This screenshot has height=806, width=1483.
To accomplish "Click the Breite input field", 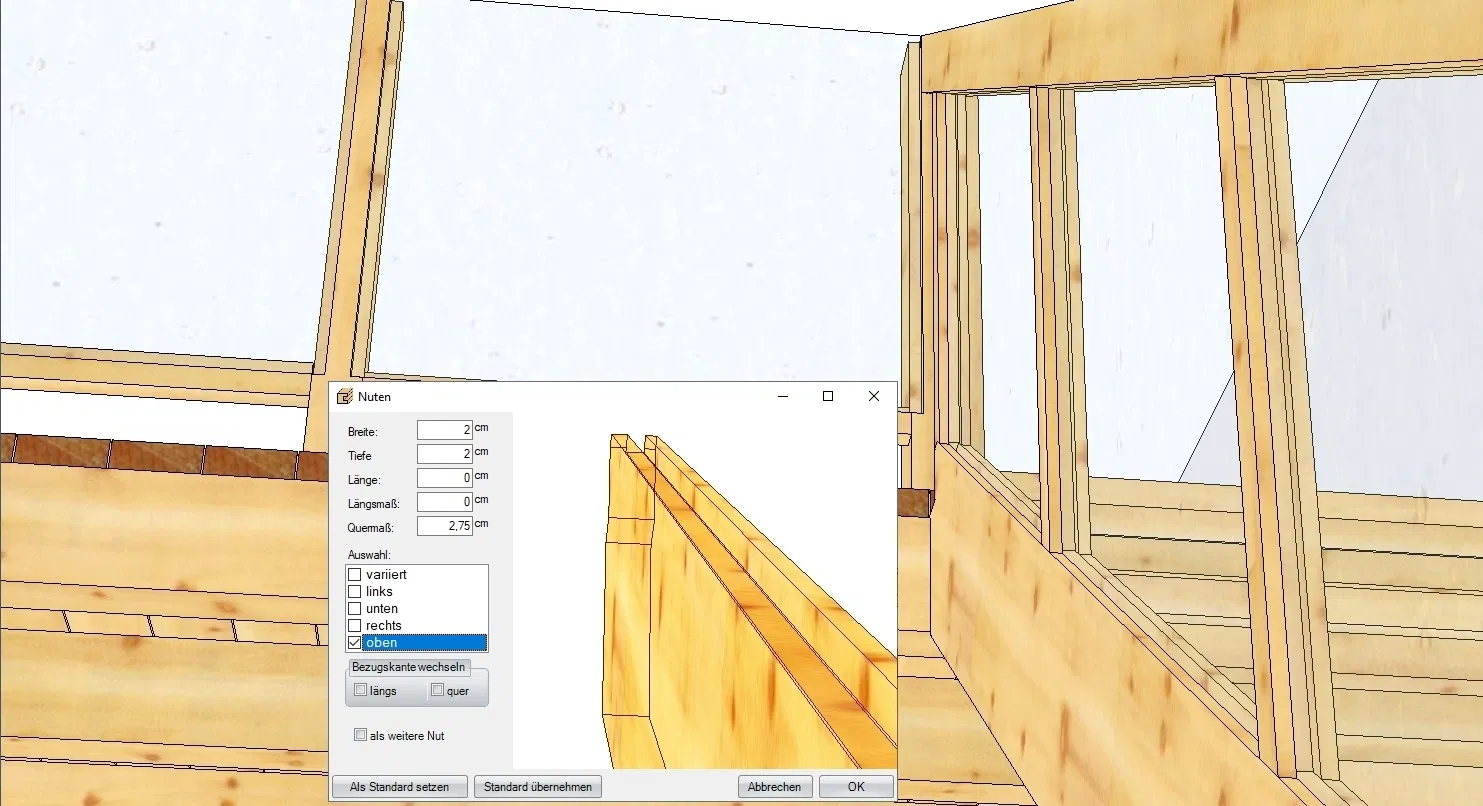I will point(444,430).
